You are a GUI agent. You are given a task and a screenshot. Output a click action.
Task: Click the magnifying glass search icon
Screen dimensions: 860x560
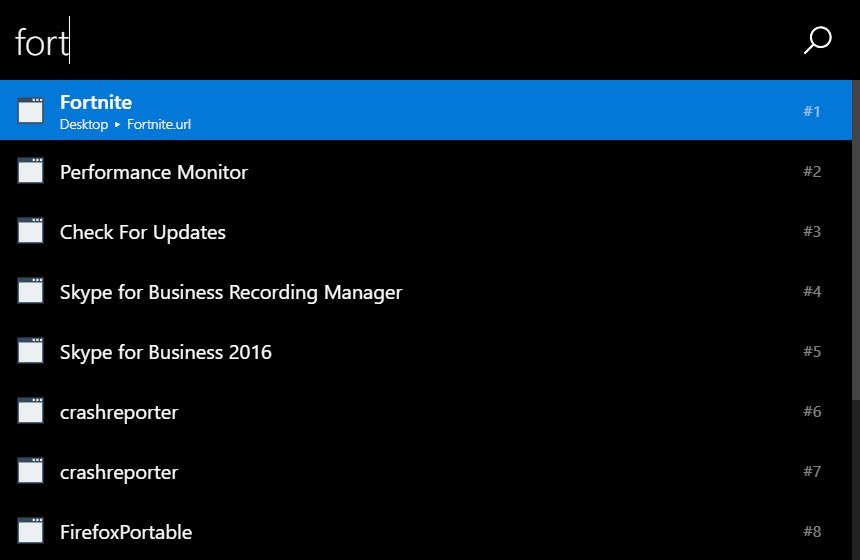coord(817,40)
